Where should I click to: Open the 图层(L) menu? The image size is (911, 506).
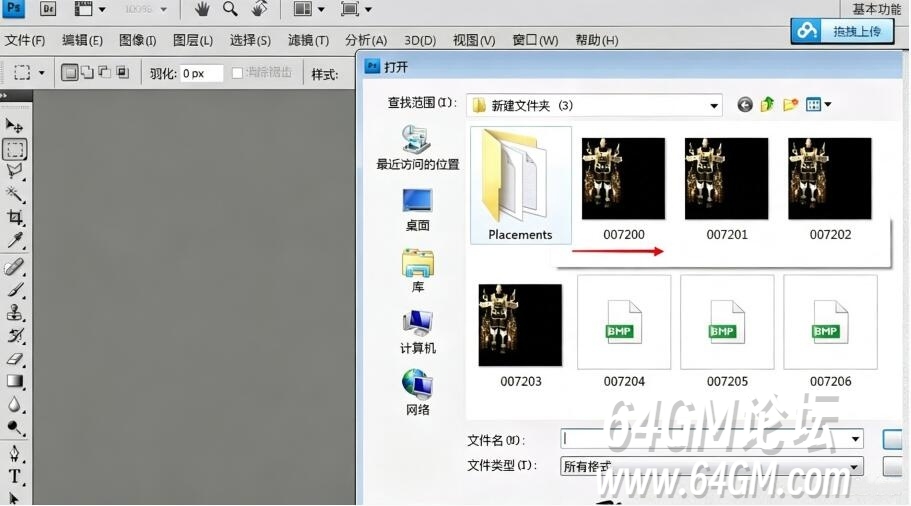pyautogui.click(x=193, y=40)
